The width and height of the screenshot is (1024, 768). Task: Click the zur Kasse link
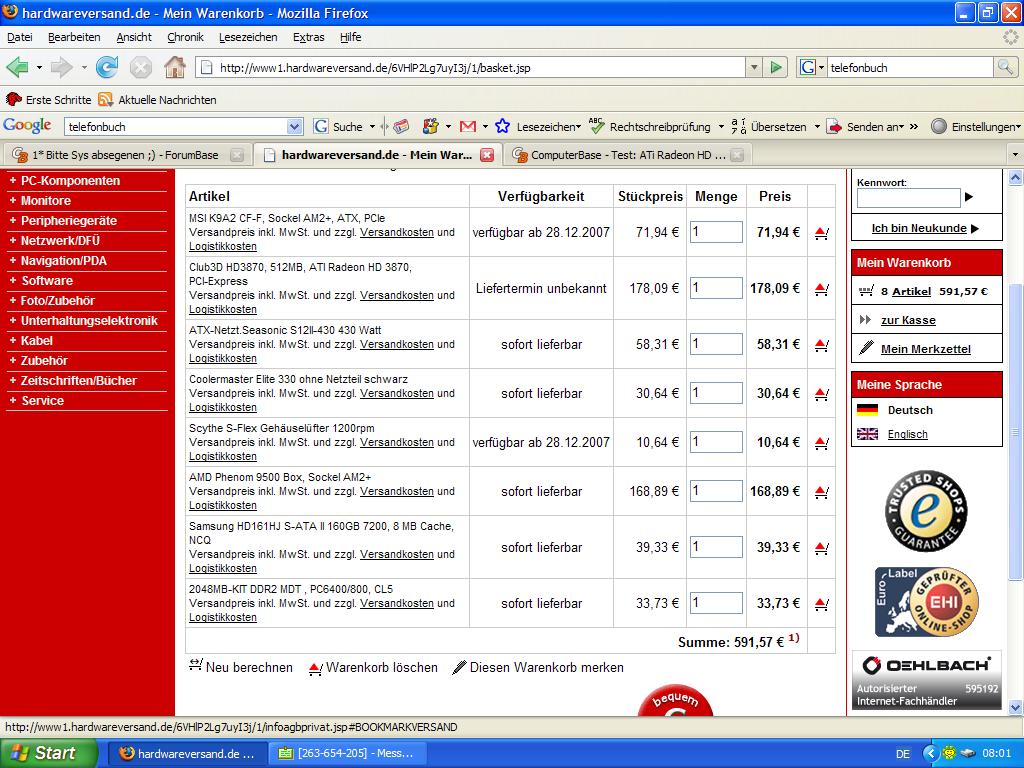908,320
